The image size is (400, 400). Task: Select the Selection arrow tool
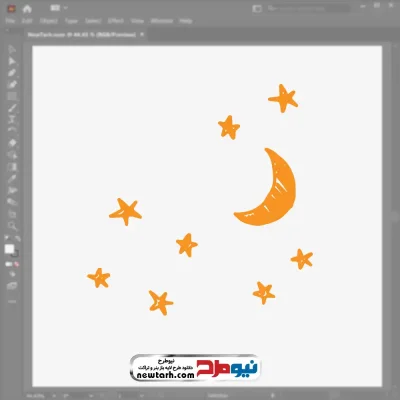pyautogui.click(x=12, y=49)
